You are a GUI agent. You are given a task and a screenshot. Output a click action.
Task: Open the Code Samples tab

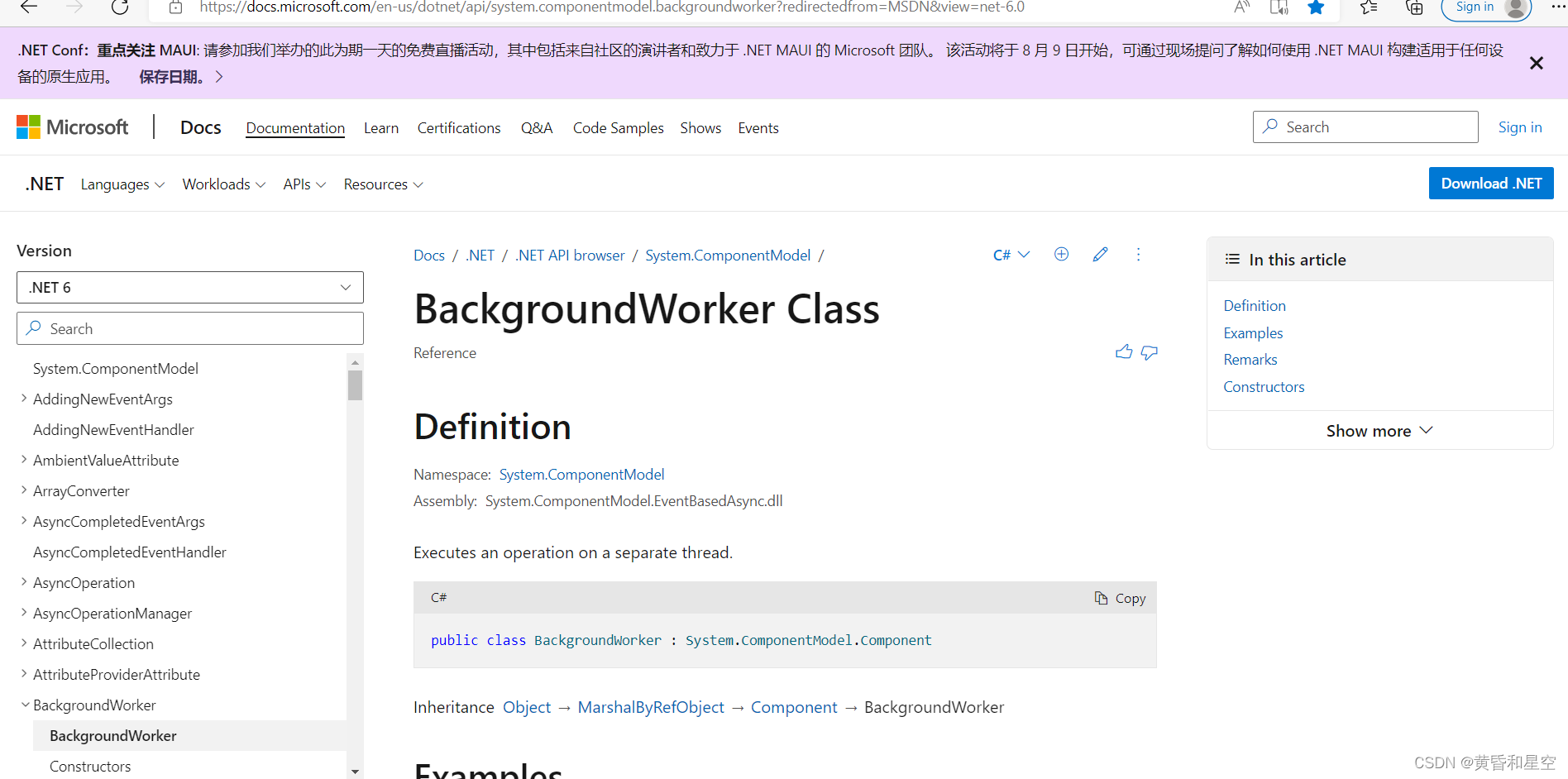[x=619, y=128]
